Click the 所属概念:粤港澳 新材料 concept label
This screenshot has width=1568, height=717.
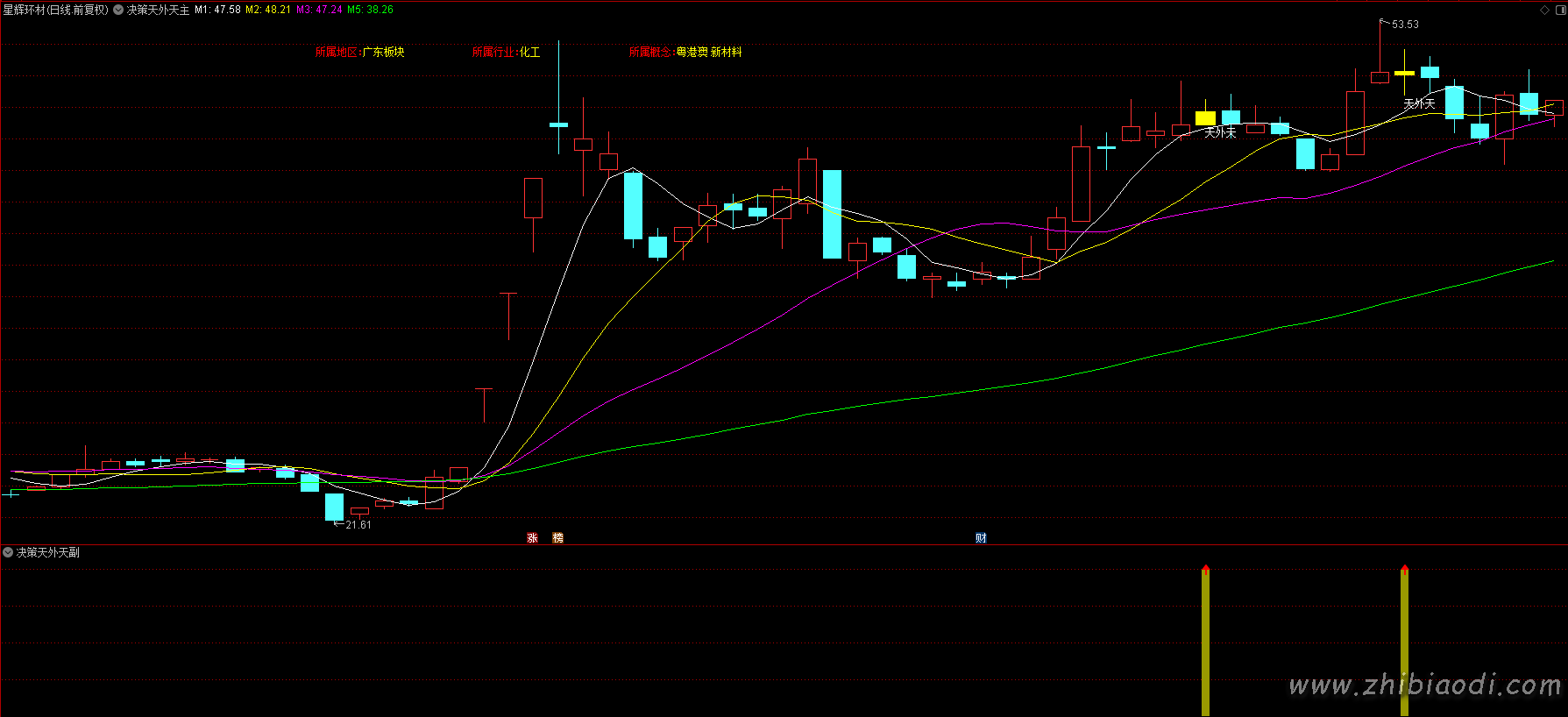[x=685, y=52]
